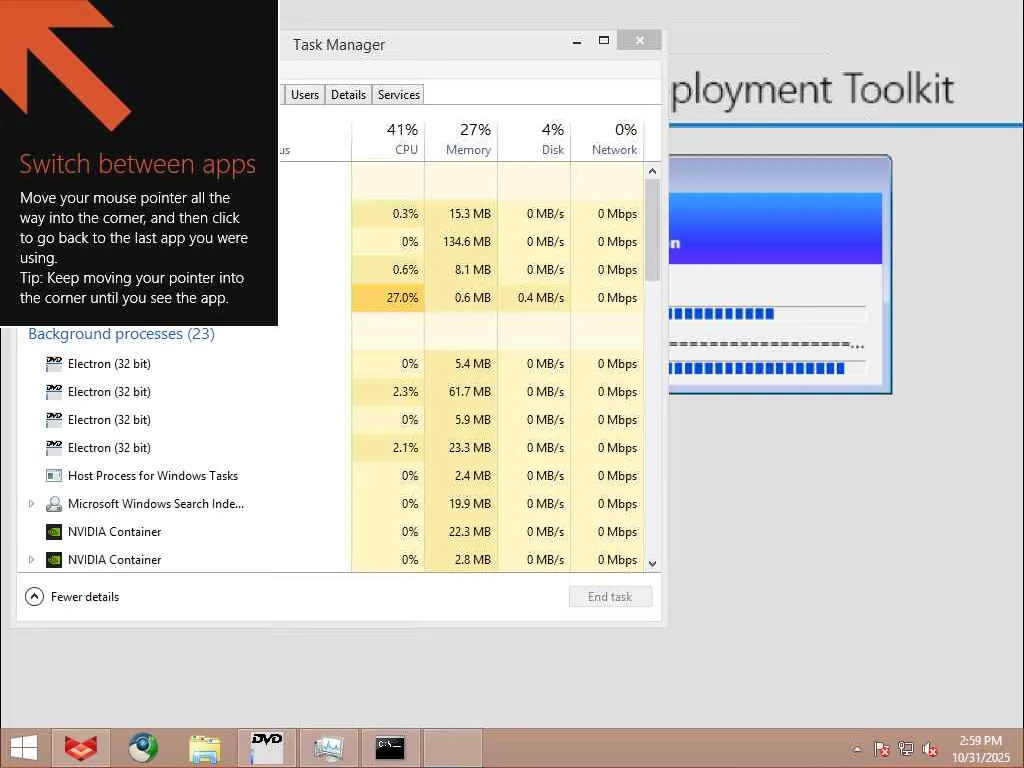Screen dimensions: 1024x768
Task: Click the muted volume tray icon
Action: click(930, 749)
